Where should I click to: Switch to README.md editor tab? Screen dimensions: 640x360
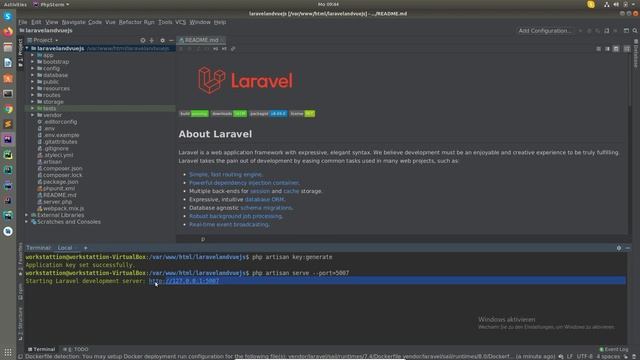click(x=202, y=40)
